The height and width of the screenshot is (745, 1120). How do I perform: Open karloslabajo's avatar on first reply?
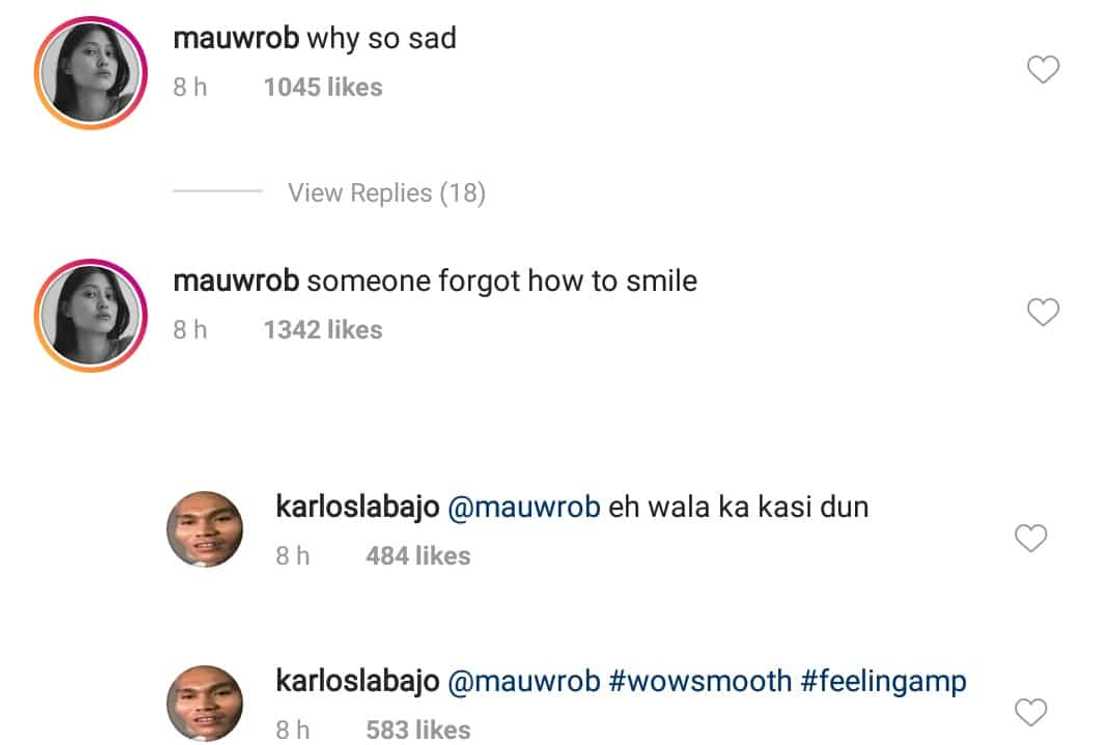coord(205,529)
